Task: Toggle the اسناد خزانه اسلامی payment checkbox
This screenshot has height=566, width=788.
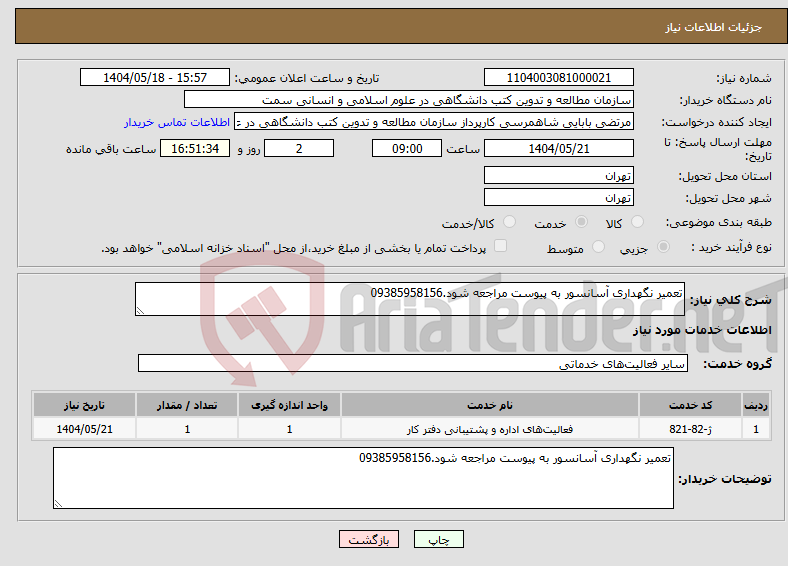Action: 500,245
